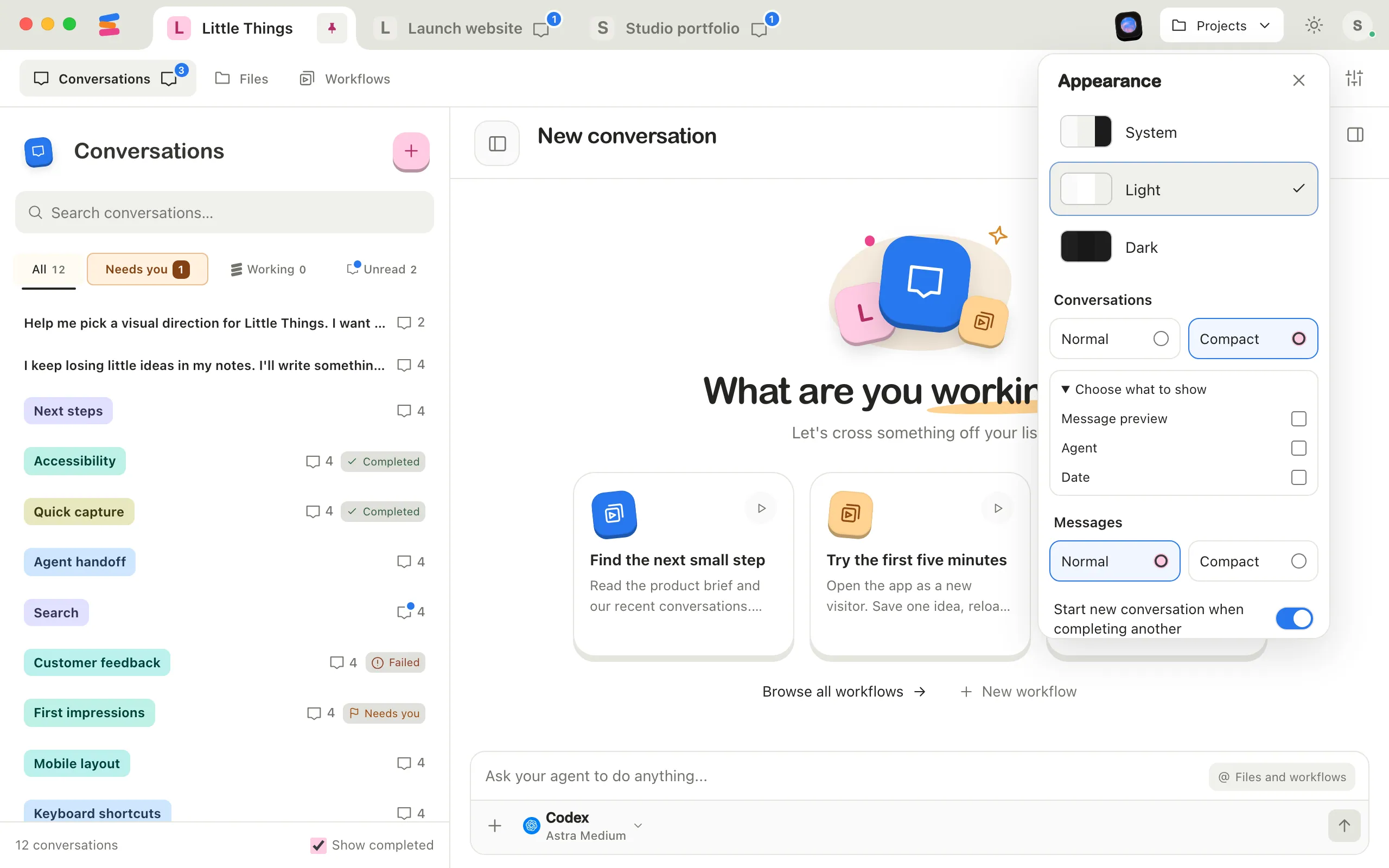Collapse Choose what to show section
The image size is (1389, 868).
(x=1133, y=389)
